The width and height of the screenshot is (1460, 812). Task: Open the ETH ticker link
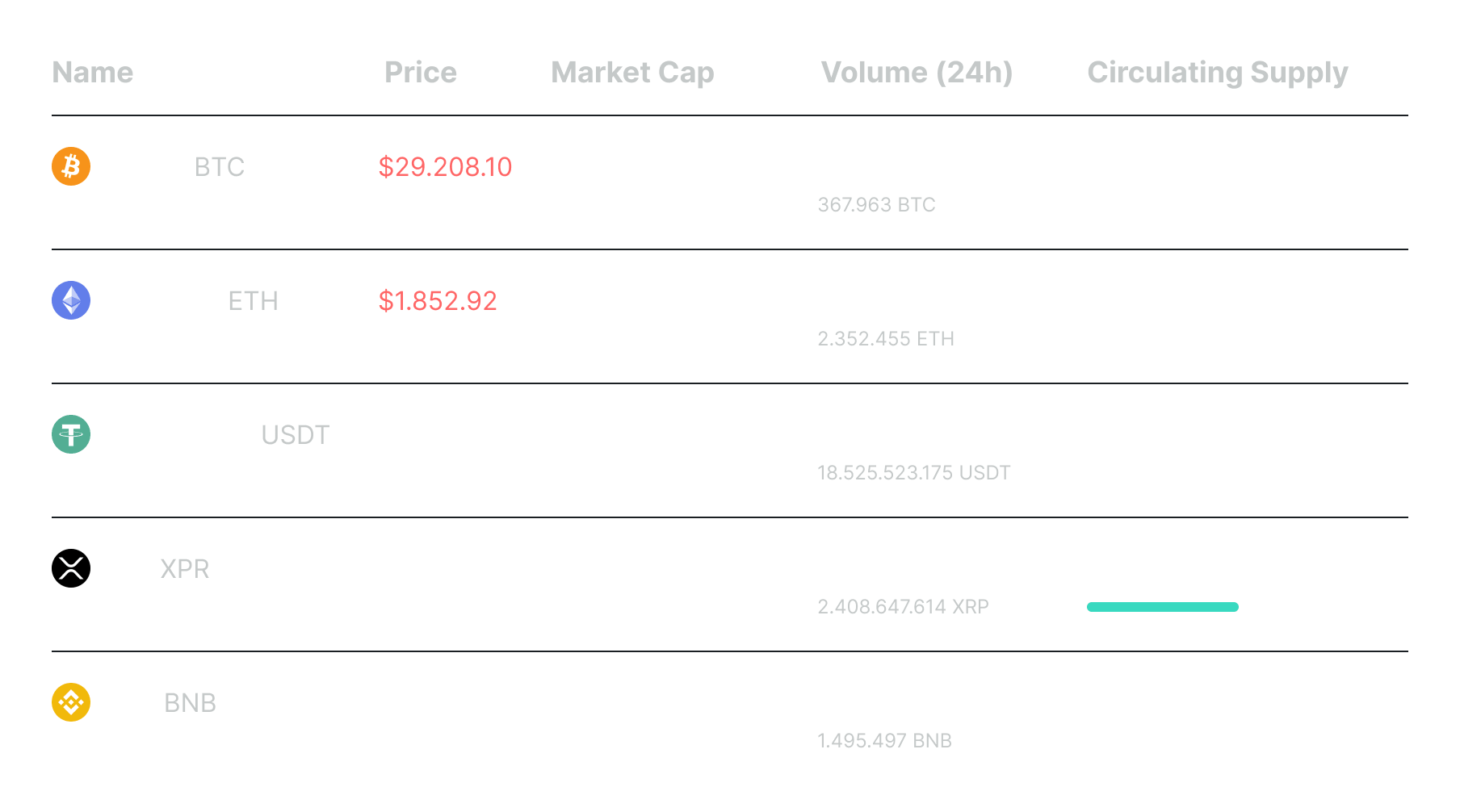click(253, 301)
